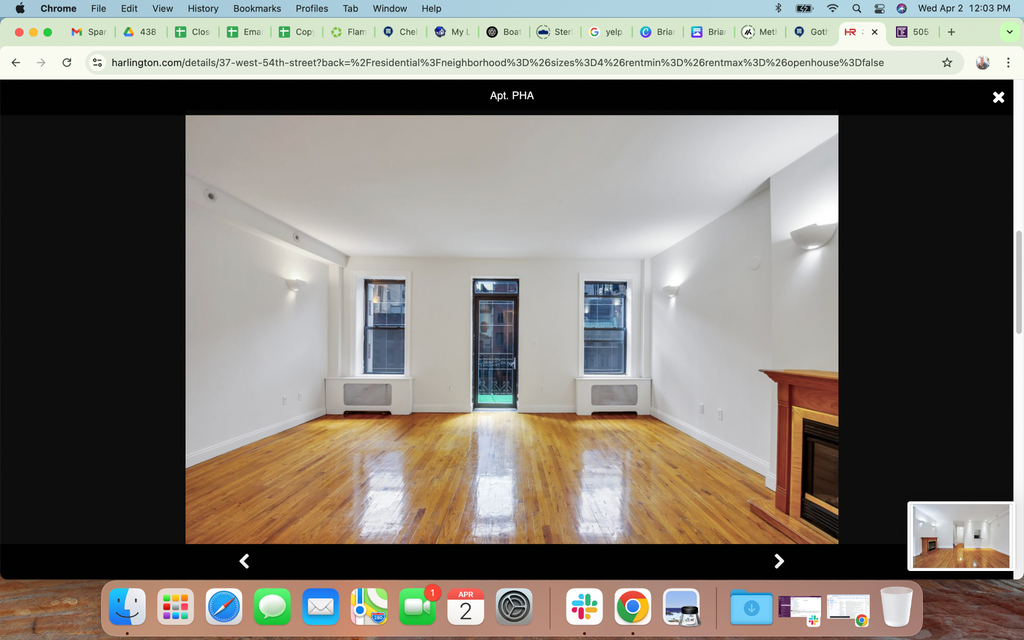The width and height of the screenshot is (1024, 640).
Task: Open the Window menu
Action: tap(389, 8)
